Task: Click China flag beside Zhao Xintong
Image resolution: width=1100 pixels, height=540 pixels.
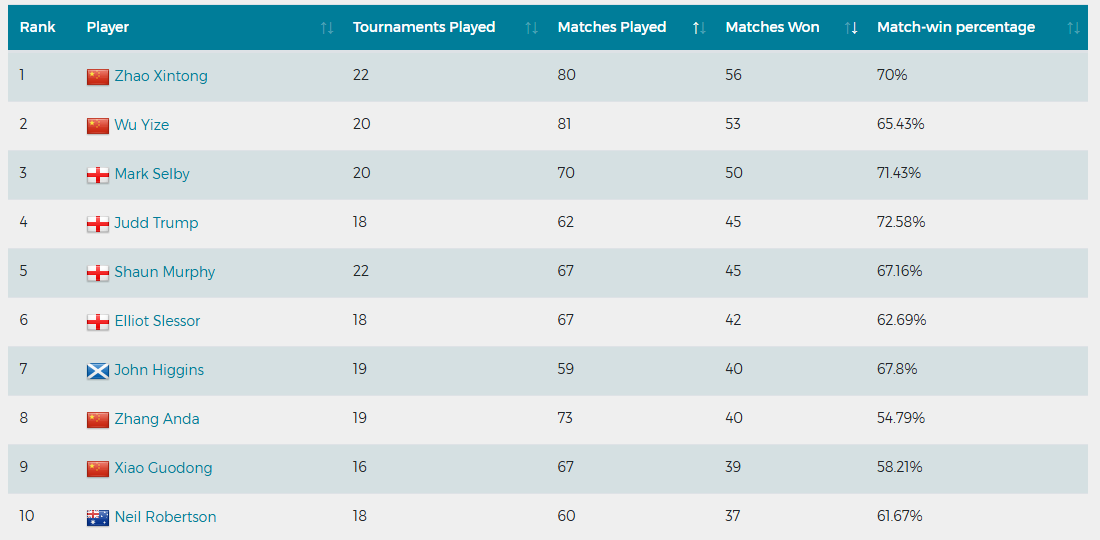Action: point(98,76)
